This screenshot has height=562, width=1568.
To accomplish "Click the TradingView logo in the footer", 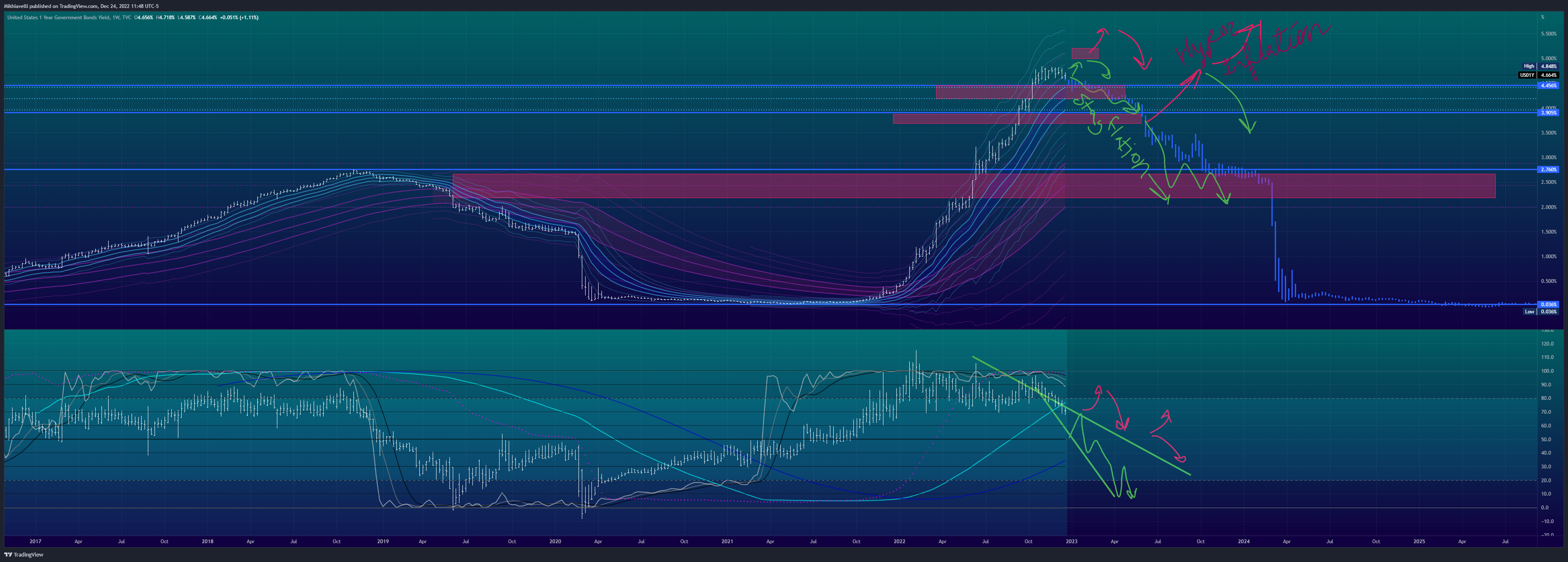I will [x=24, y=555].
